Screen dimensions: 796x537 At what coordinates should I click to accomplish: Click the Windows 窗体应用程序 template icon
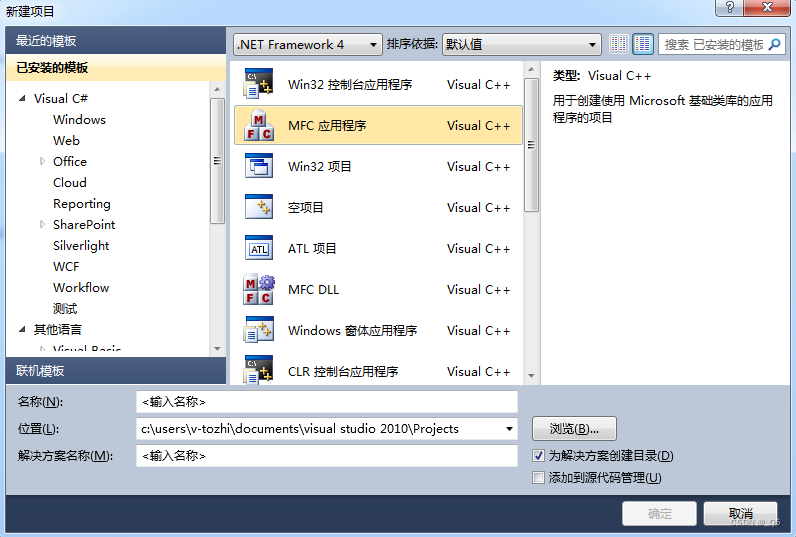[x=259, y=330]
